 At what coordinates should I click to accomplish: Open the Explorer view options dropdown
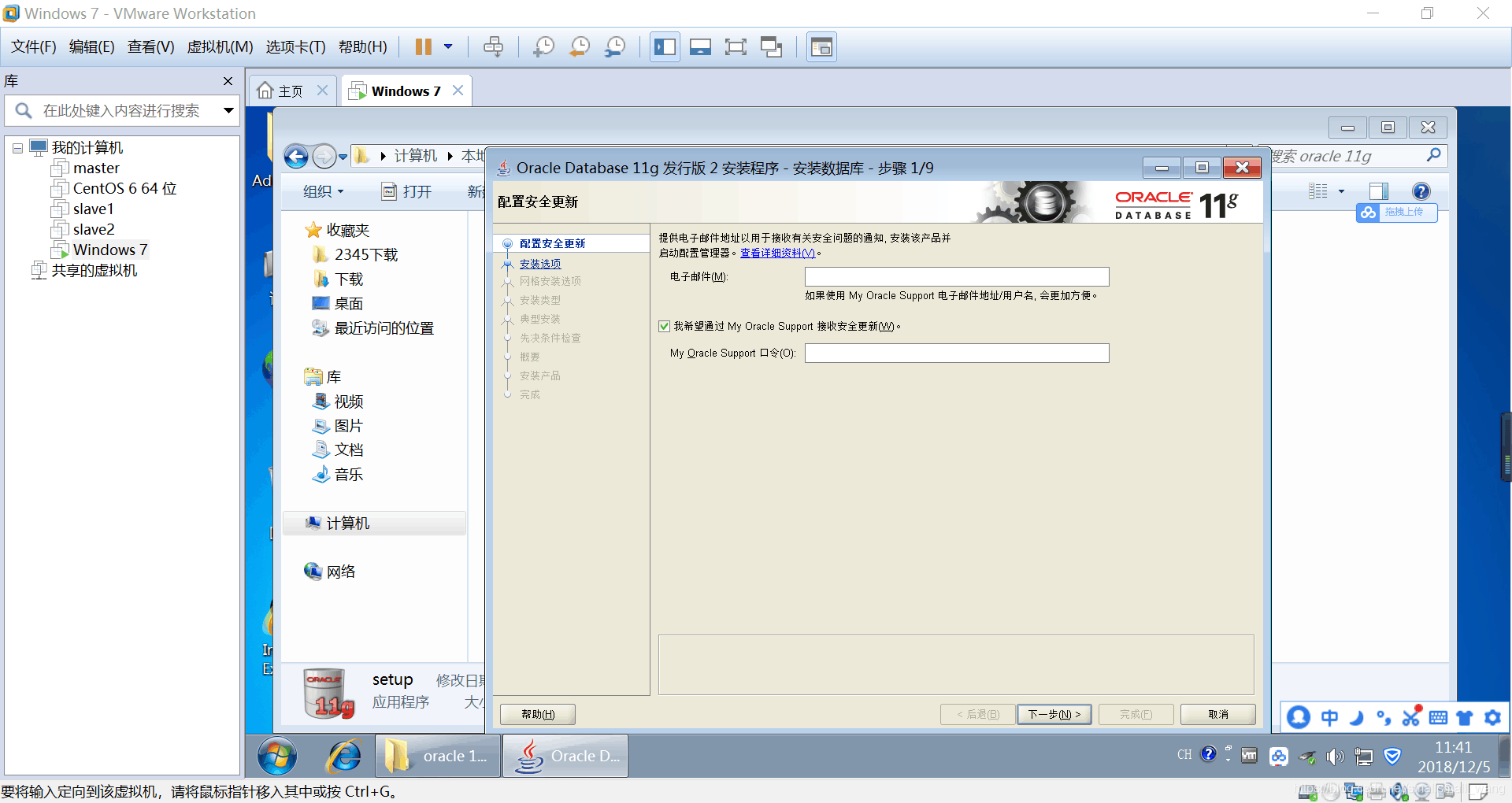coord(1341,191)
